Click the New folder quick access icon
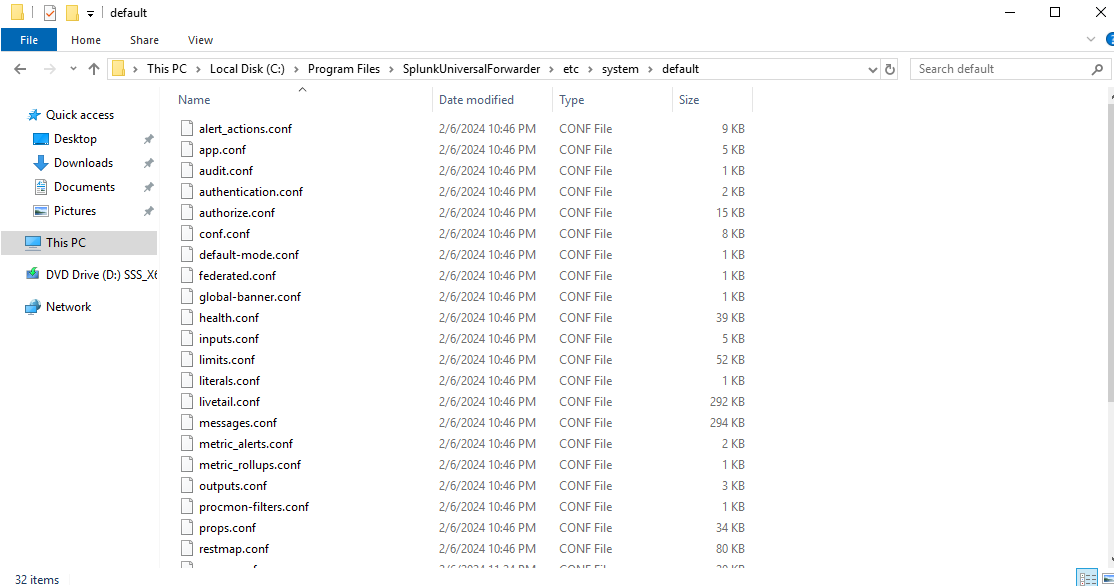 click(72, 13)
